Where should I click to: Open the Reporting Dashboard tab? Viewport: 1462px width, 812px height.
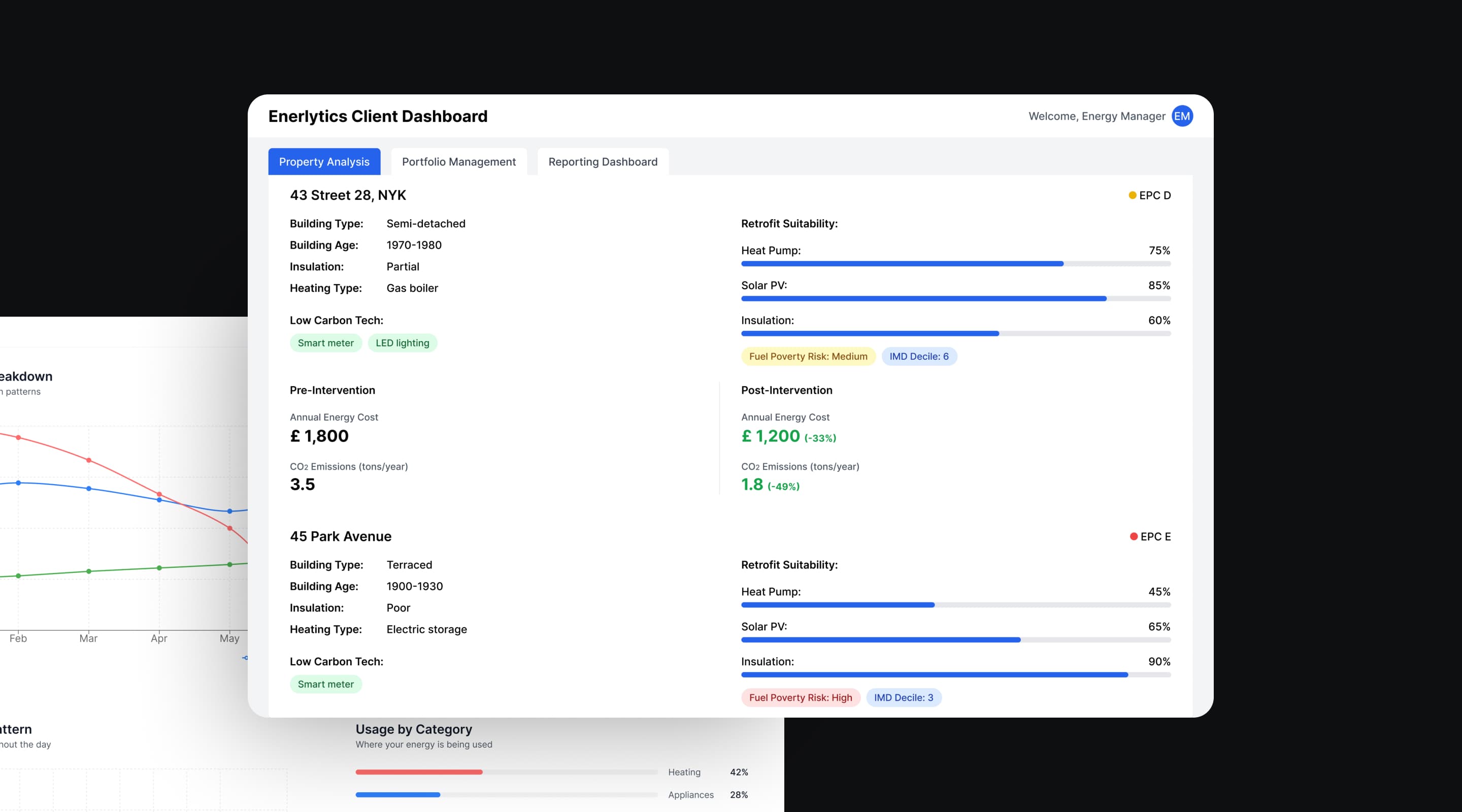[603, 162]
